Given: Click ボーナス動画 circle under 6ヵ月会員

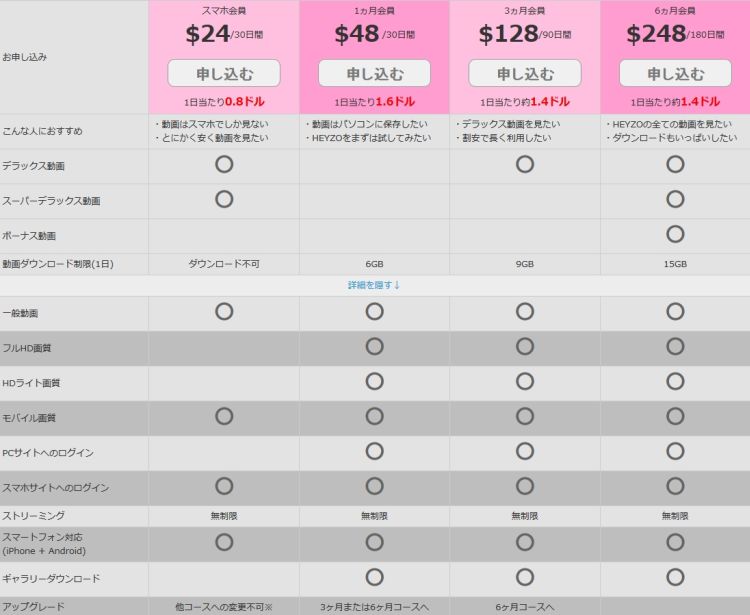Looking at the screenshot, I should [675, 234].
